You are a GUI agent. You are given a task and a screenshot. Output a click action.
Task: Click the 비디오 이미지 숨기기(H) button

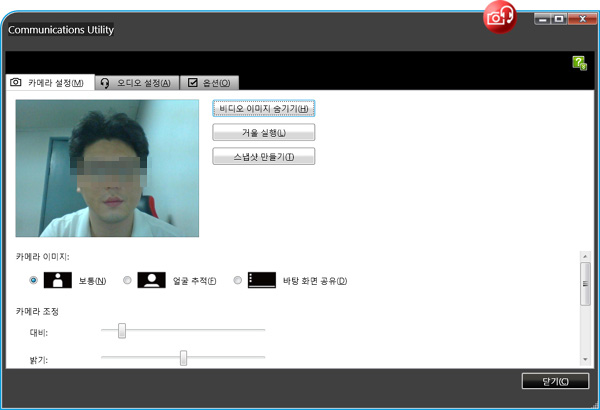click(x=264, y=108)
